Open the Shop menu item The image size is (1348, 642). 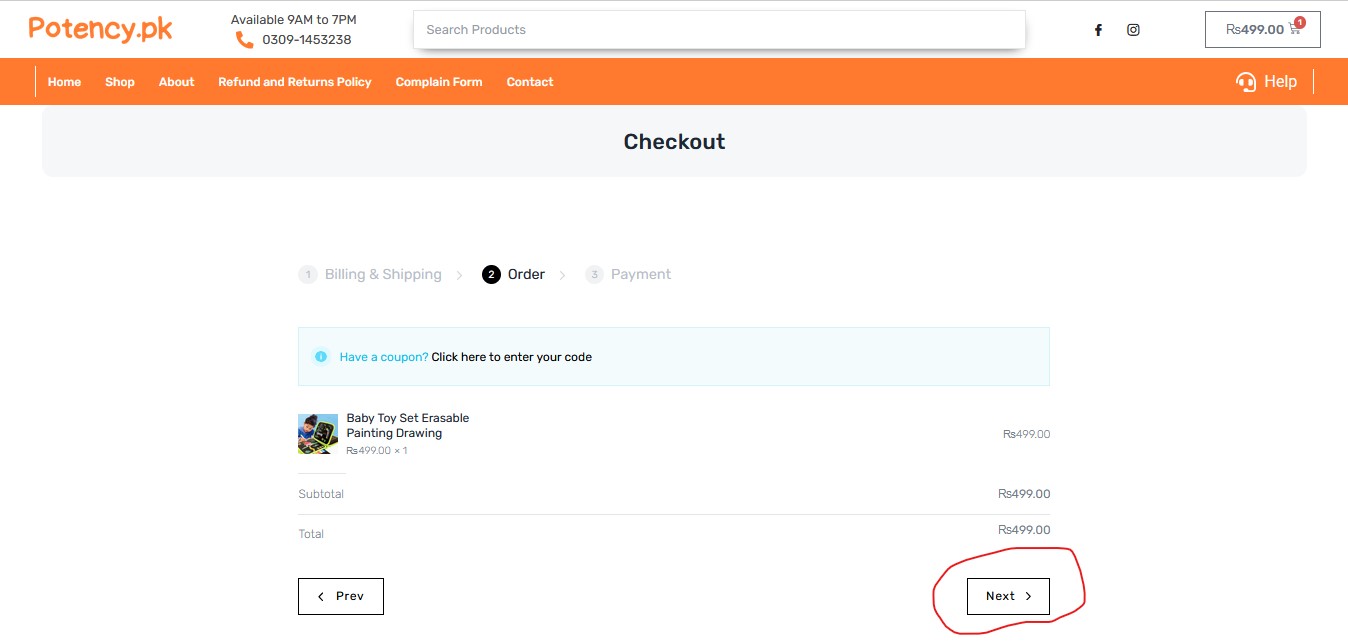tap(120, 82)
